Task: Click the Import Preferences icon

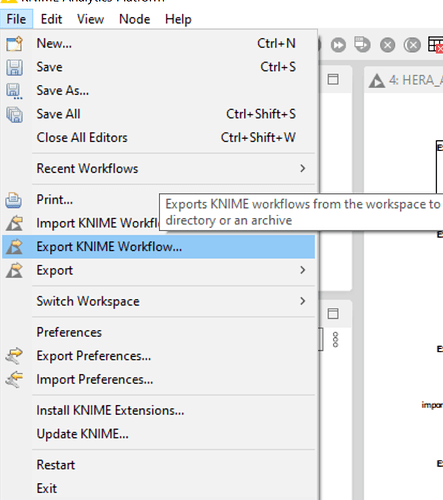Action: tap(14, 380)
